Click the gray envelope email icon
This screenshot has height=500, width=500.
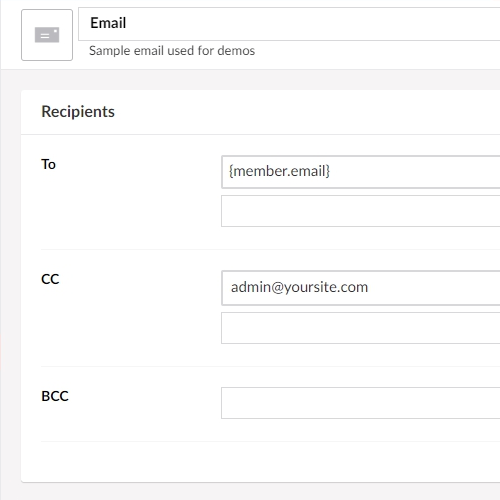(47, 35)
